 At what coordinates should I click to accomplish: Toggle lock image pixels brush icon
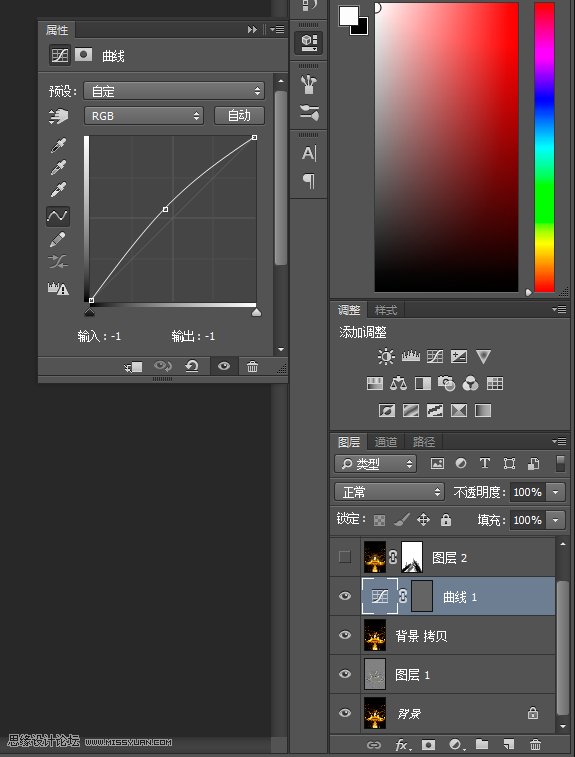(402, 519)
